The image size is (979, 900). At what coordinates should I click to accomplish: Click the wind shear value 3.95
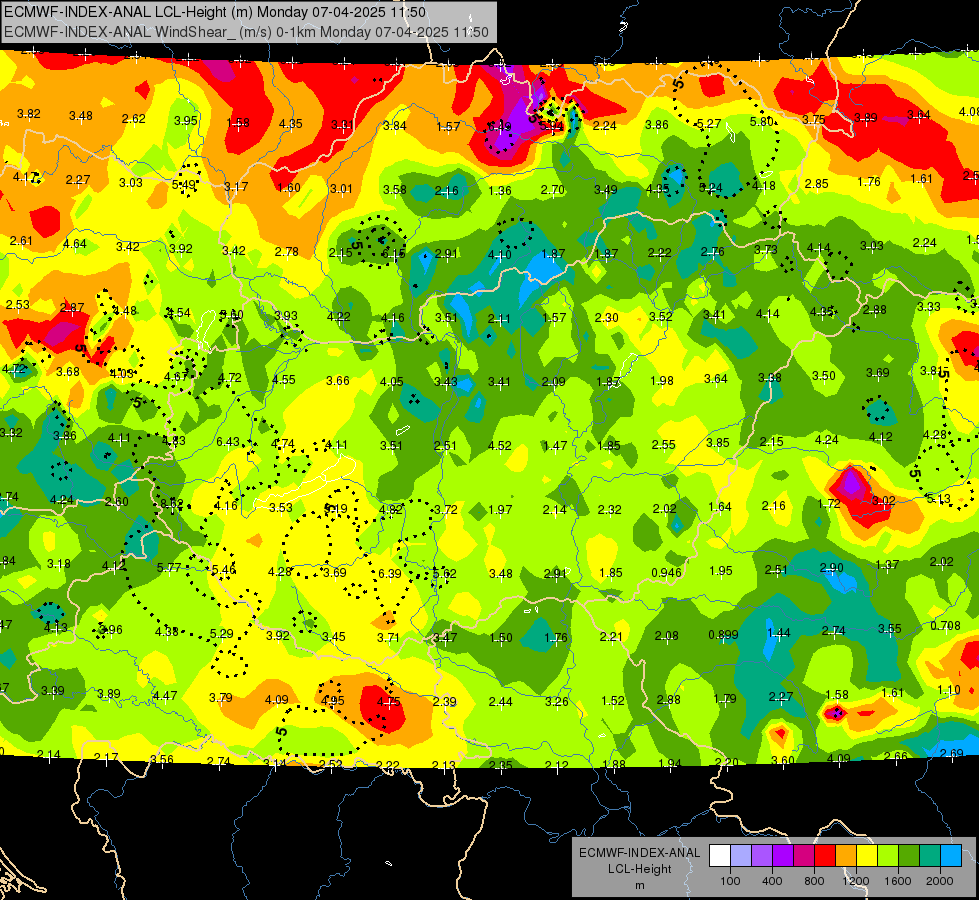pyautogui.click(x=185, y=121)
